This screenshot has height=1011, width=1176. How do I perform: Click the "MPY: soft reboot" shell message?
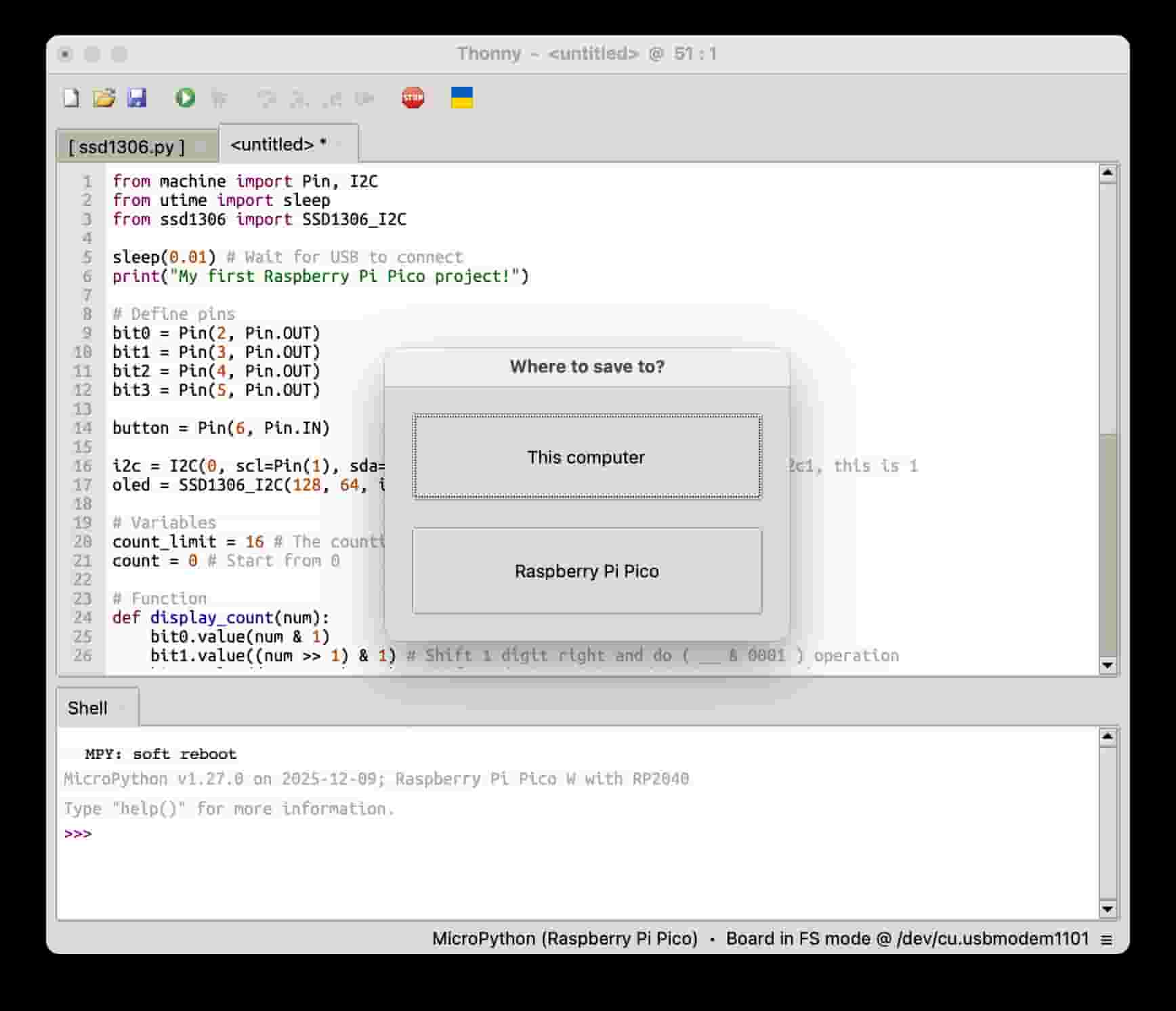(161, 754)
